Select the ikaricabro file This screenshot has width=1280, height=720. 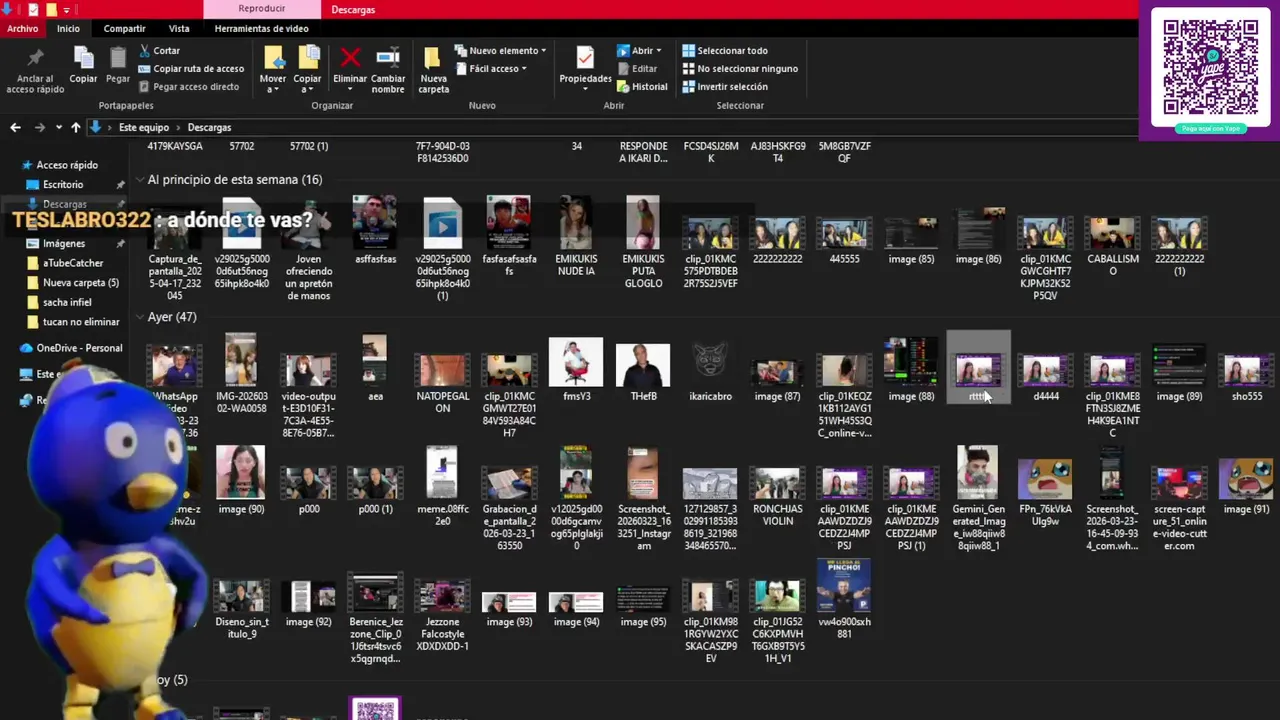[710, 370]
